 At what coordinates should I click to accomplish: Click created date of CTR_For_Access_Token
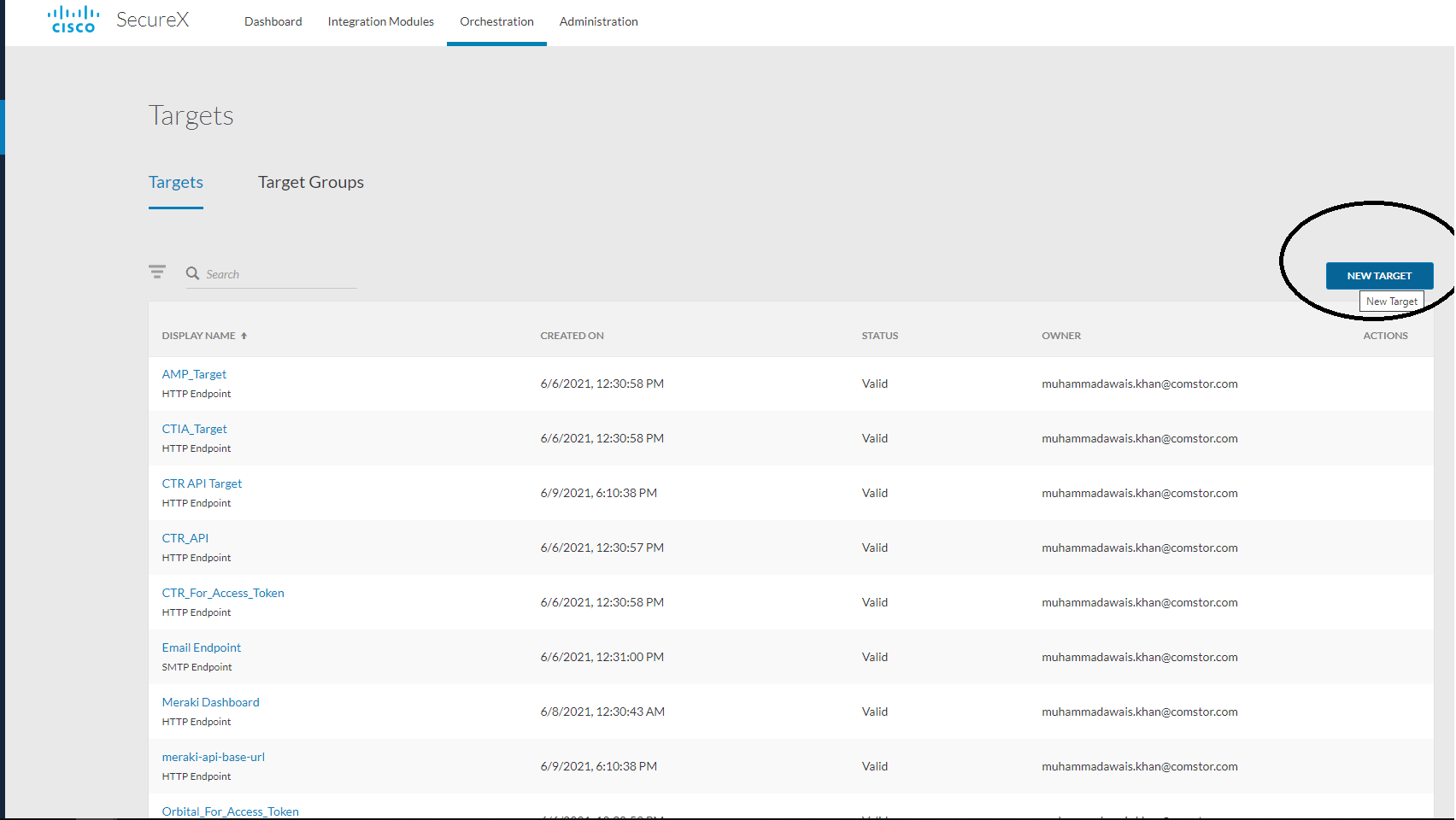602,602
